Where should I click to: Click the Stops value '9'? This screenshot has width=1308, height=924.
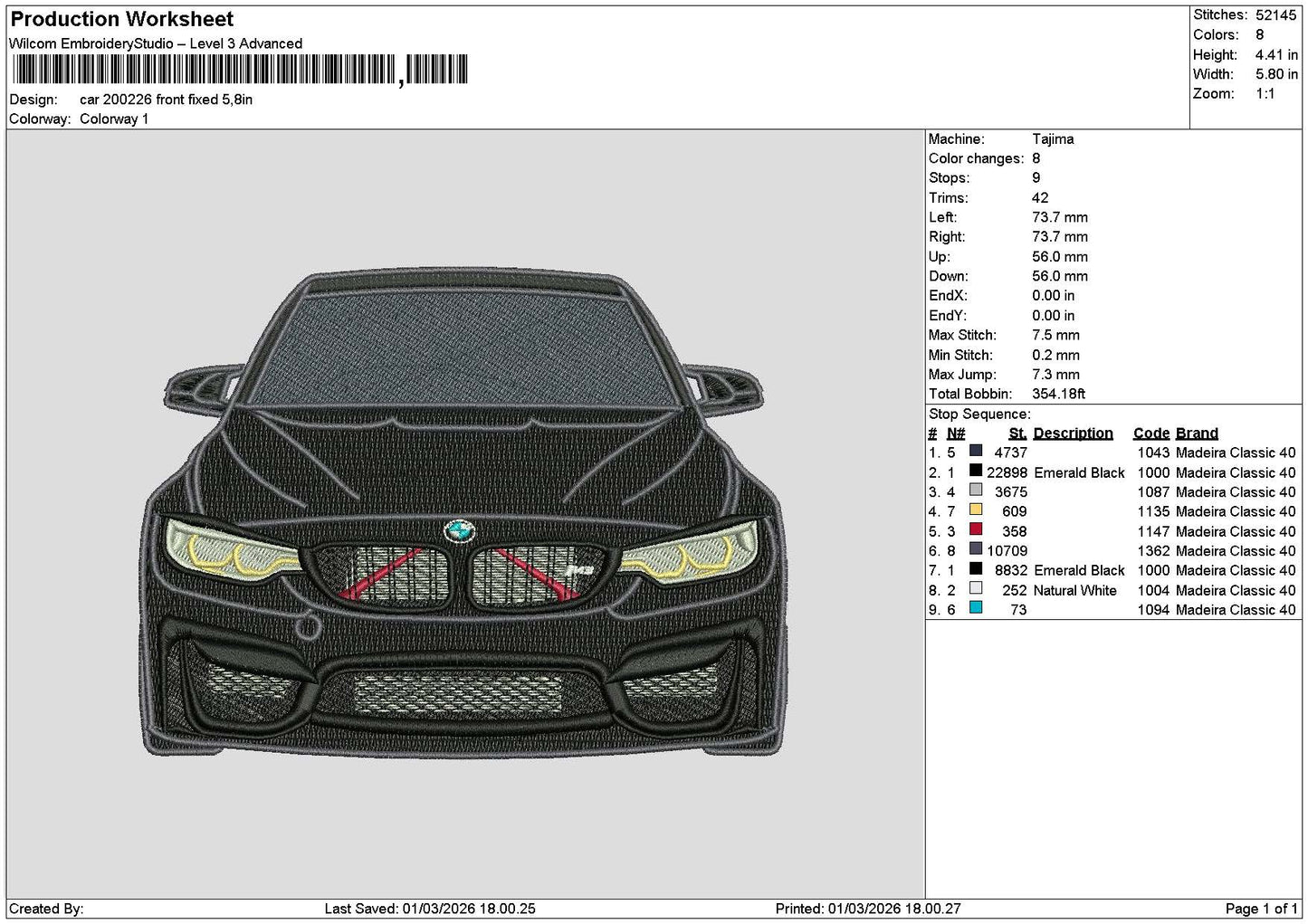1036,178
